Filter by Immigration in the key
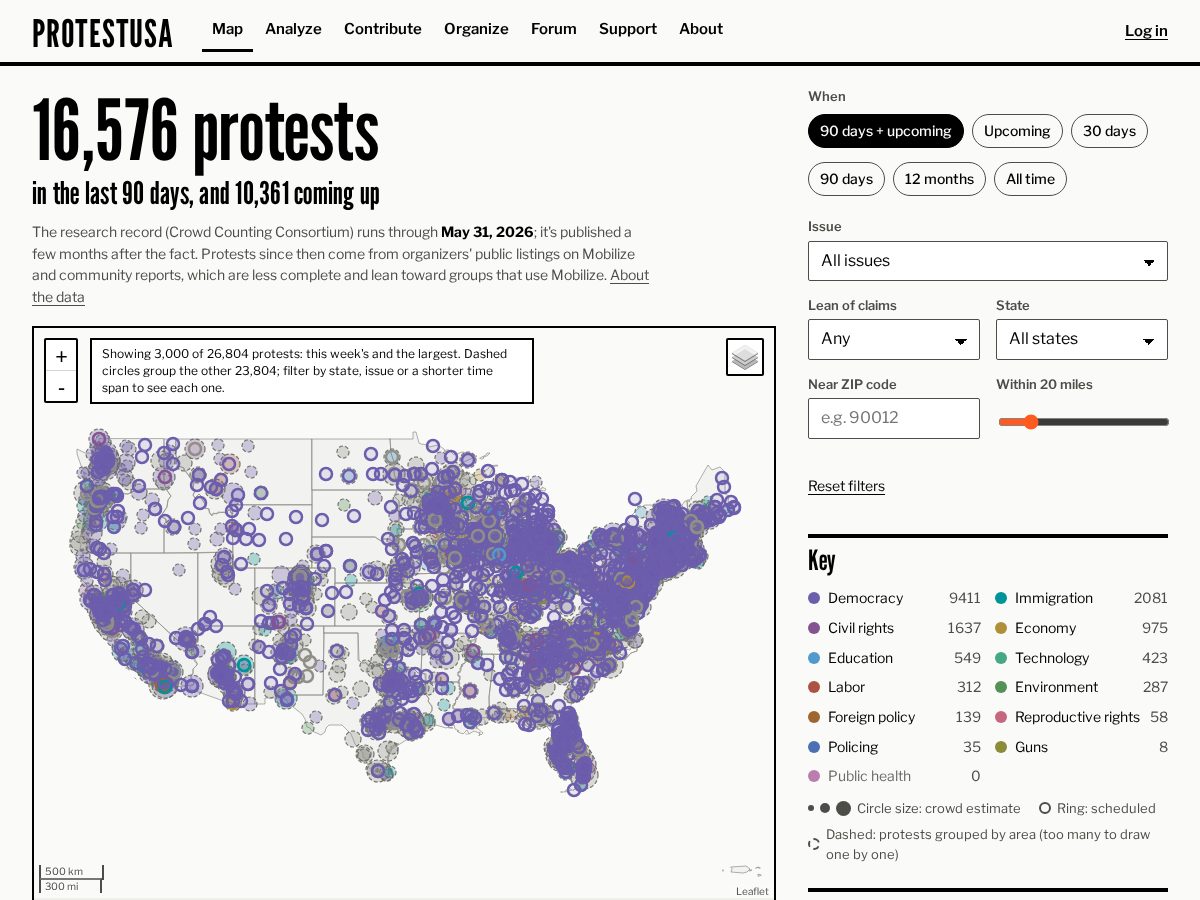Screen dimensions: 1200x900 tap(1081, 598)
